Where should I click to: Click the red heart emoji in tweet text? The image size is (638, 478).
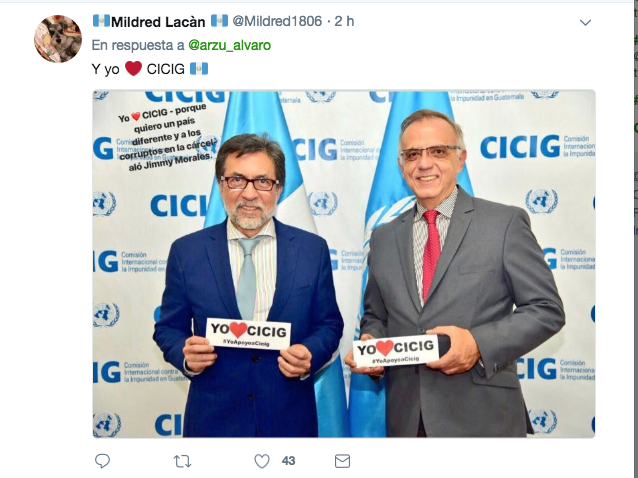133,68
